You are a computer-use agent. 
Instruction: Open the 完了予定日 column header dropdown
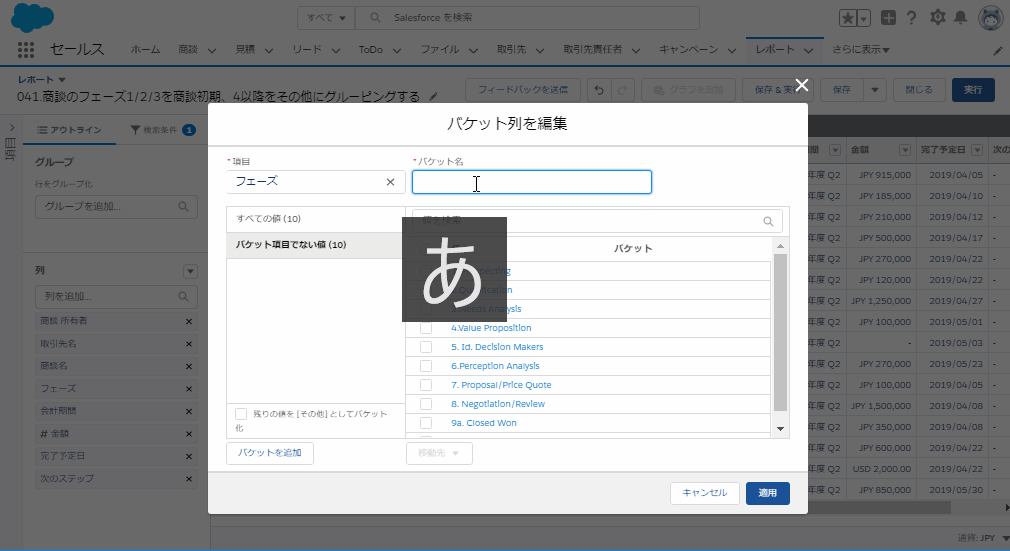pos(977,150)
